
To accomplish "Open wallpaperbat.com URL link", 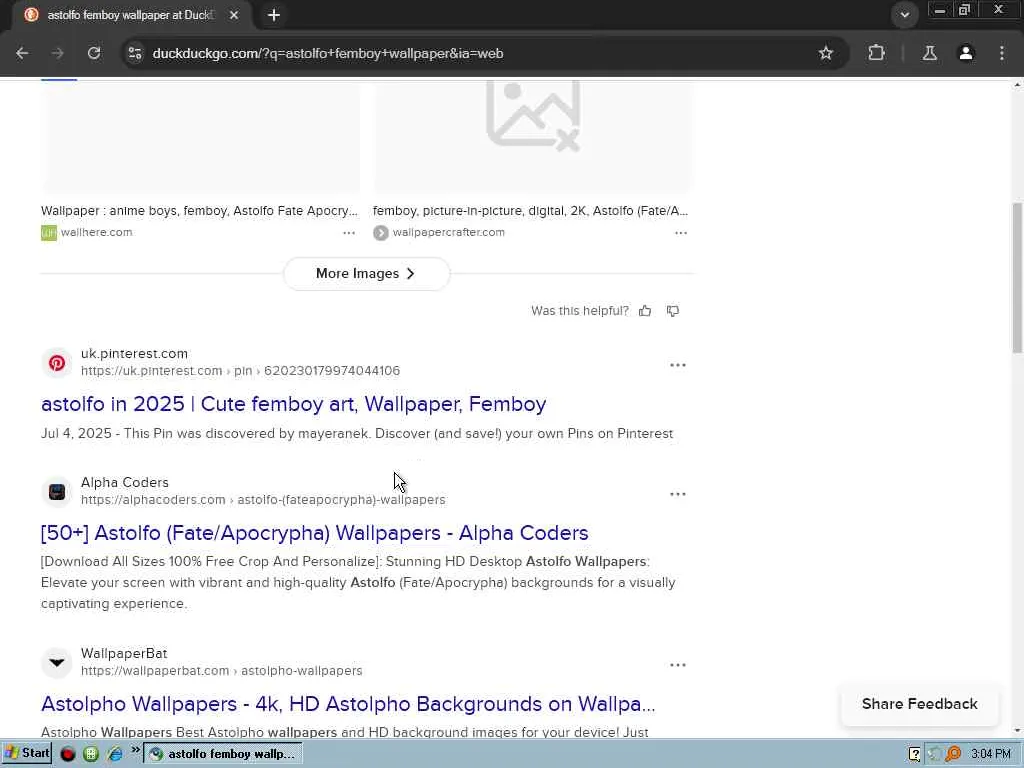I will [x=221, y=671].
